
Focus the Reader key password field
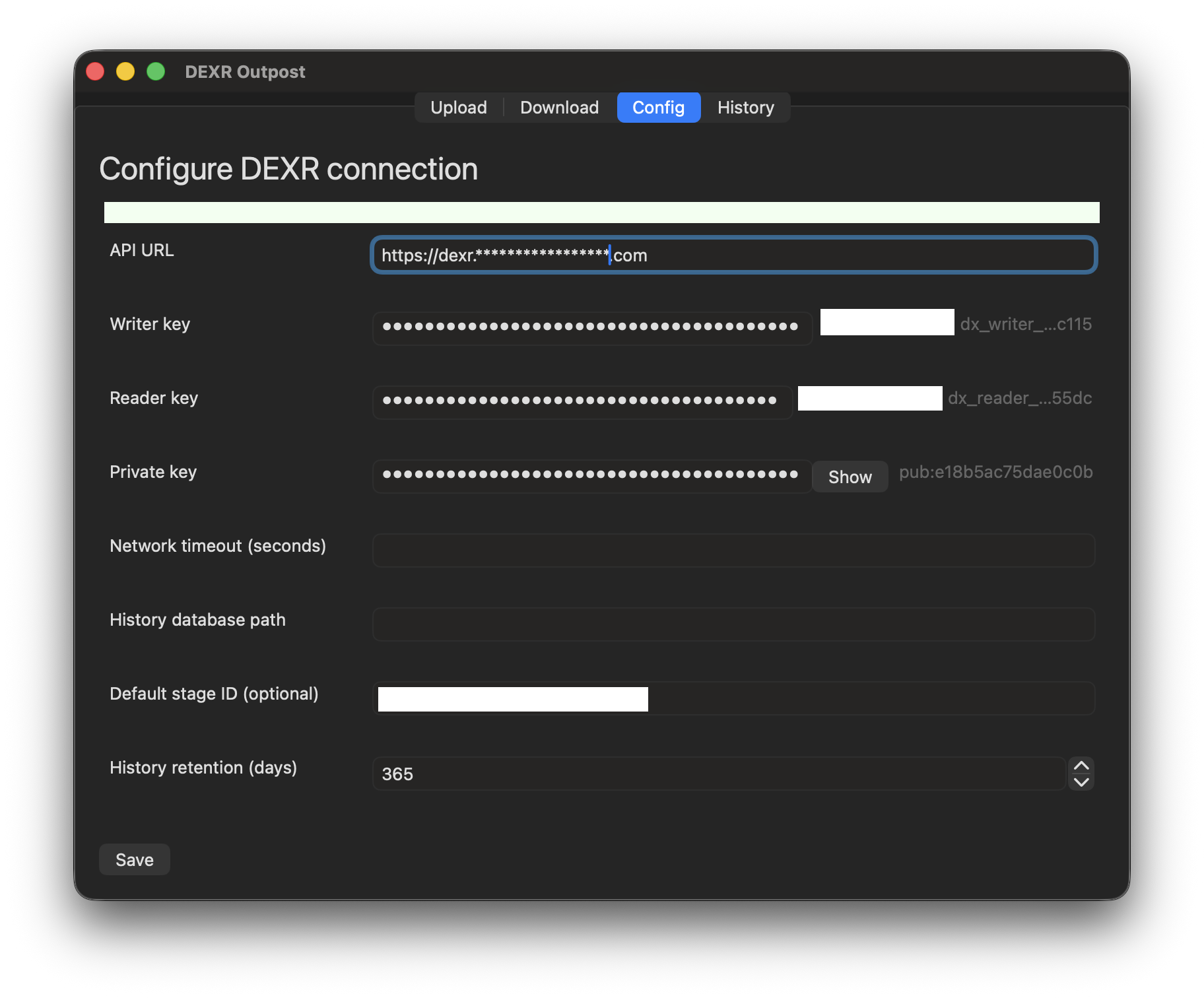(582, 402)
